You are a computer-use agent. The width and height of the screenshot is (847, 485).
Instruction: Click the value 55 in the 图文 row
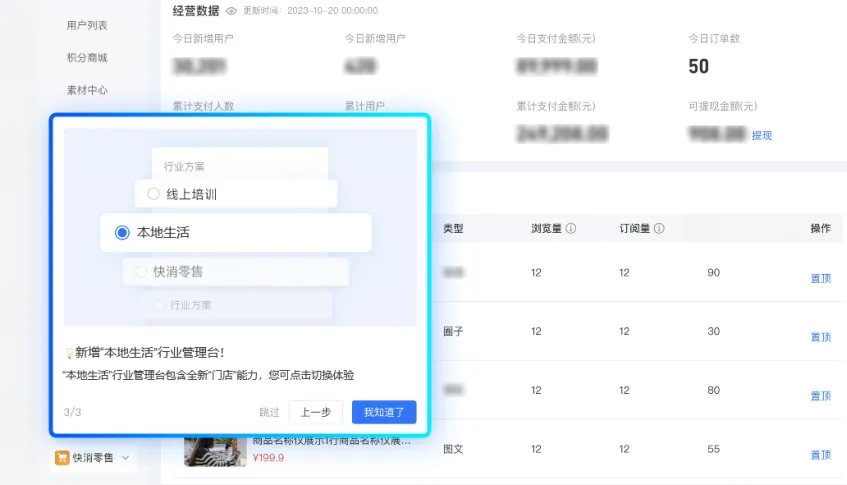click(x=714, y=449)
